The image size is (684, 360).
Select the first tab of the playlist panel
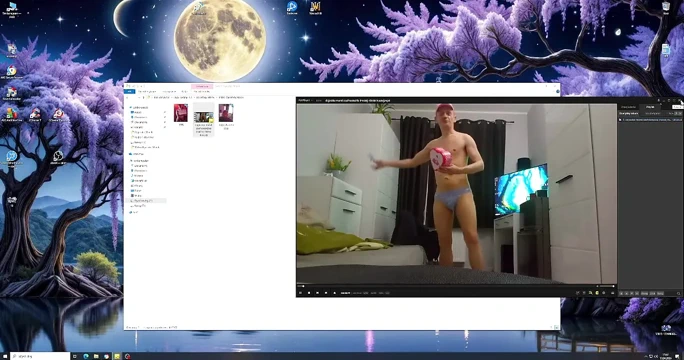629,107
